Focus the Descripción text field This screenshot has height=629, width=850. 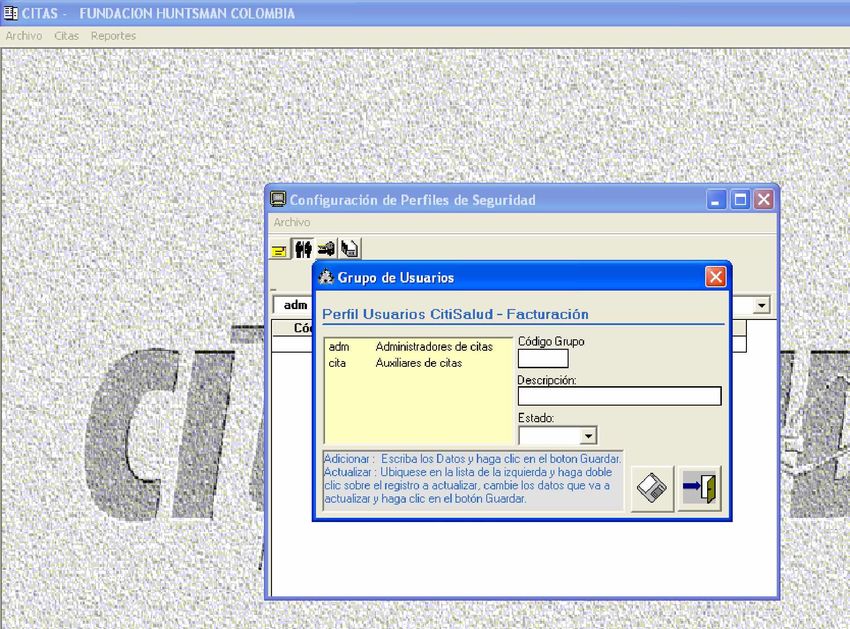[619, 397]
